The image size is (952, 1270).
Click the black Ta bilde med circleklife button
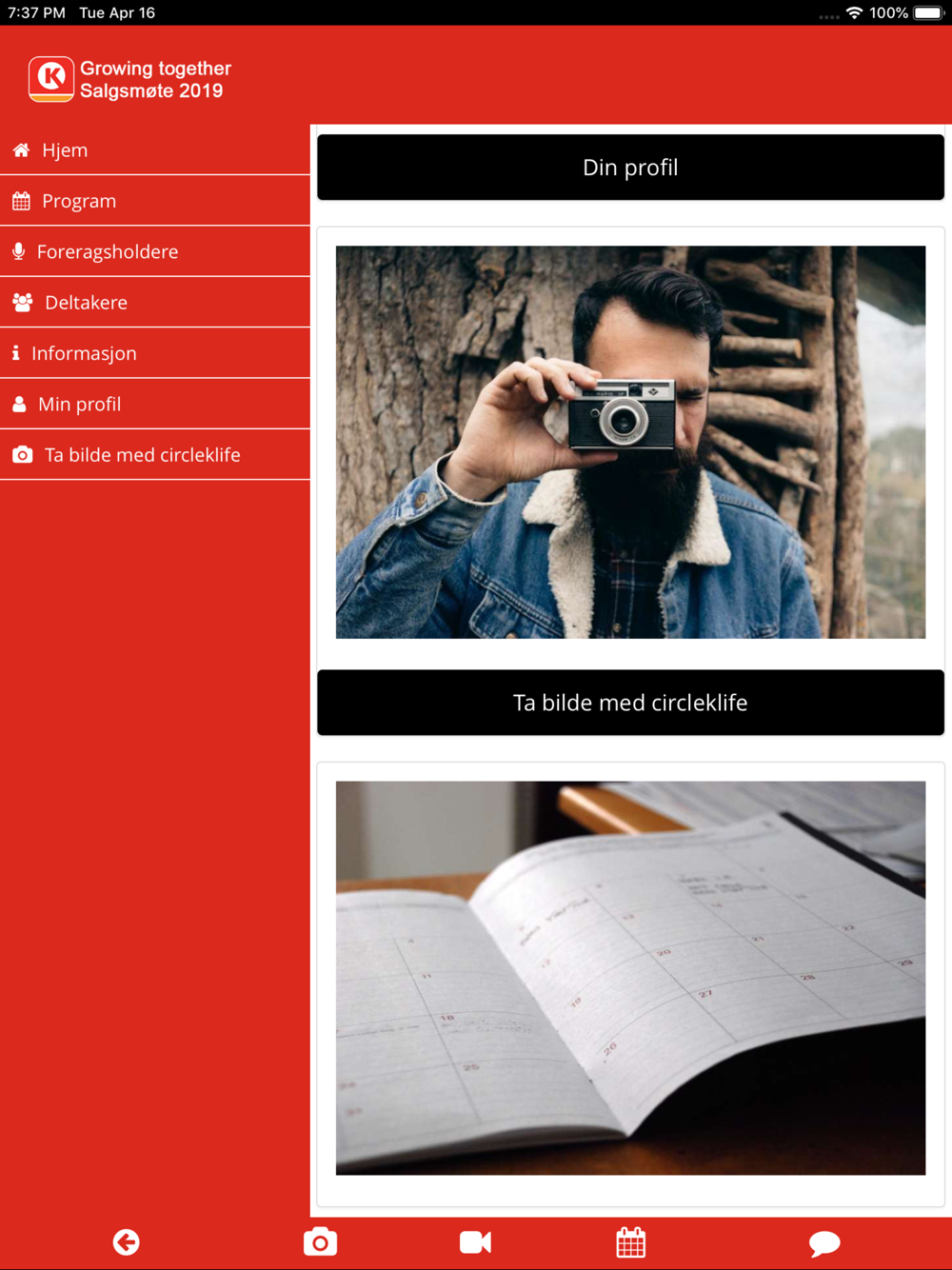click(x=630, y=703)
